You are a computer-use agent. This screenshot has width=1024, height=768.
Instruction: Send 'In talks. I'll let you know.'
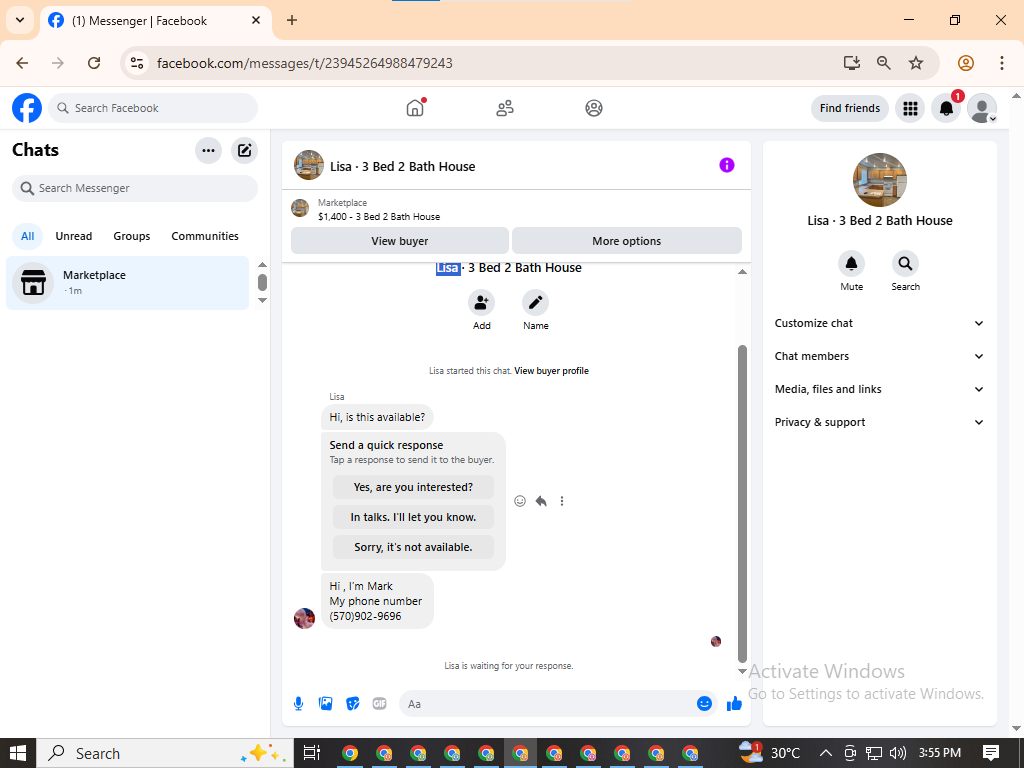[413, 517]
